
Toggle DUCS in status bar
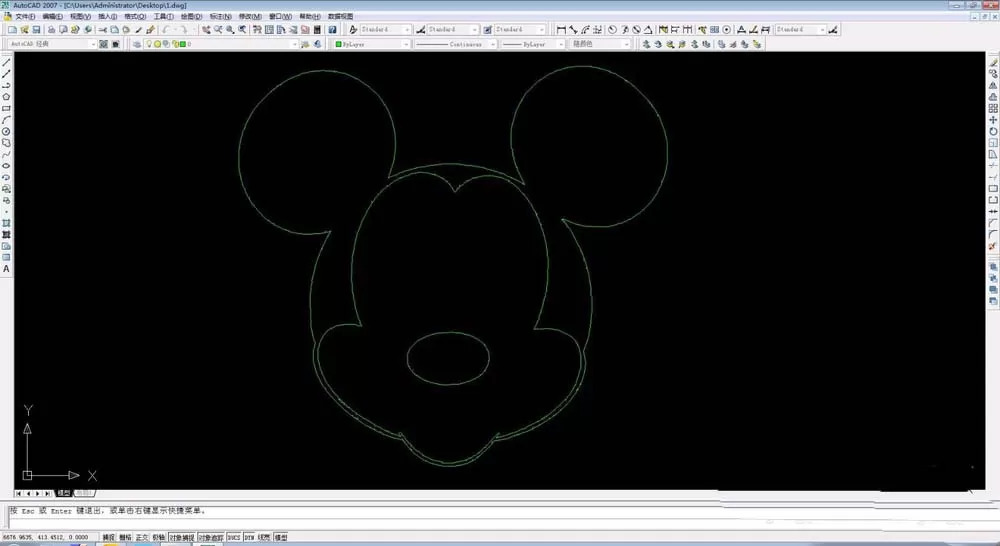(x=233, y=538)
